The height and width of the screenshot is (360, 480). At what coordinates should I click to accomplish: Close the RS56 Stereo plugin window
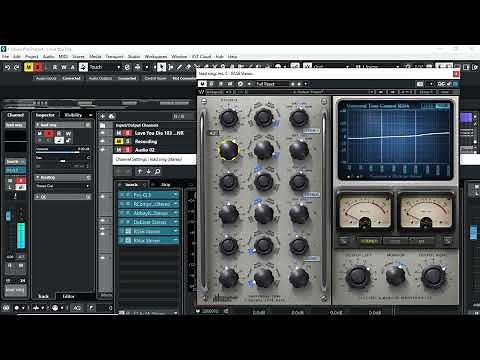click(x=456, y=74)
